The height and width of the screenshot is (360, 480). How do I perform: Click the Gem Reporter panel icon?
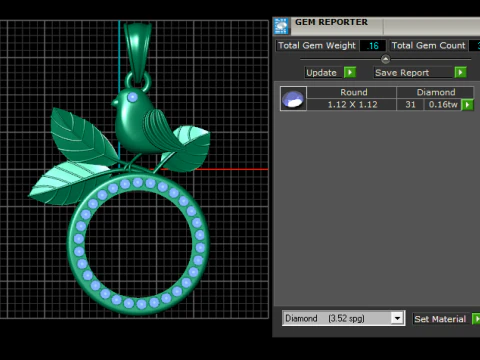tap(281, 26)
